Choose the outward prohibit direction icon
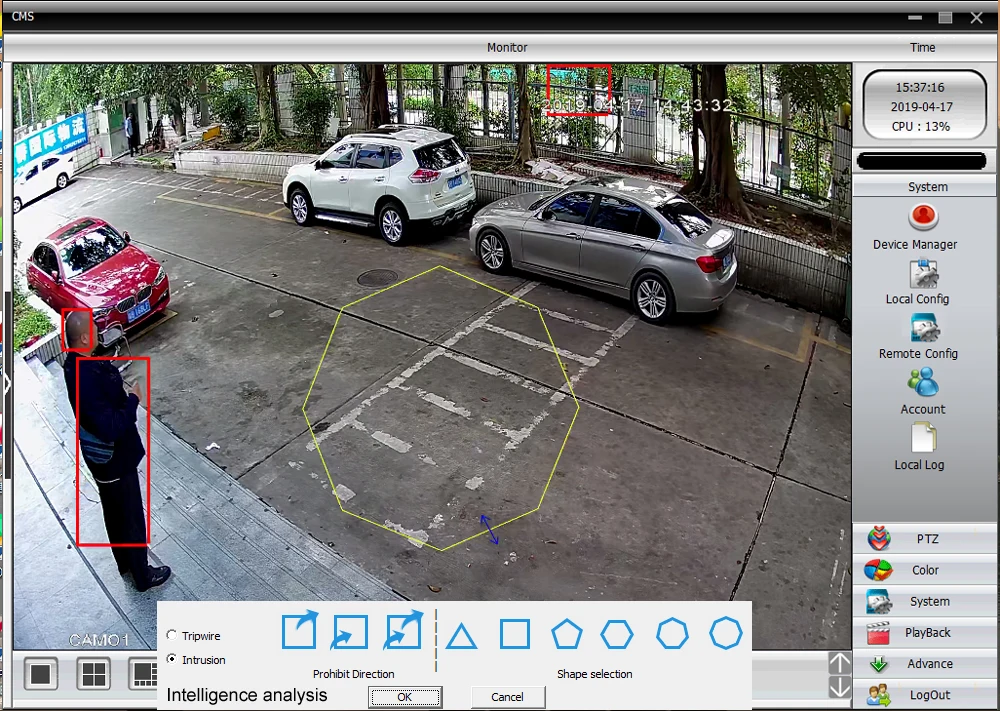Viewport: 1000px width, 711px height. (299, 630)
